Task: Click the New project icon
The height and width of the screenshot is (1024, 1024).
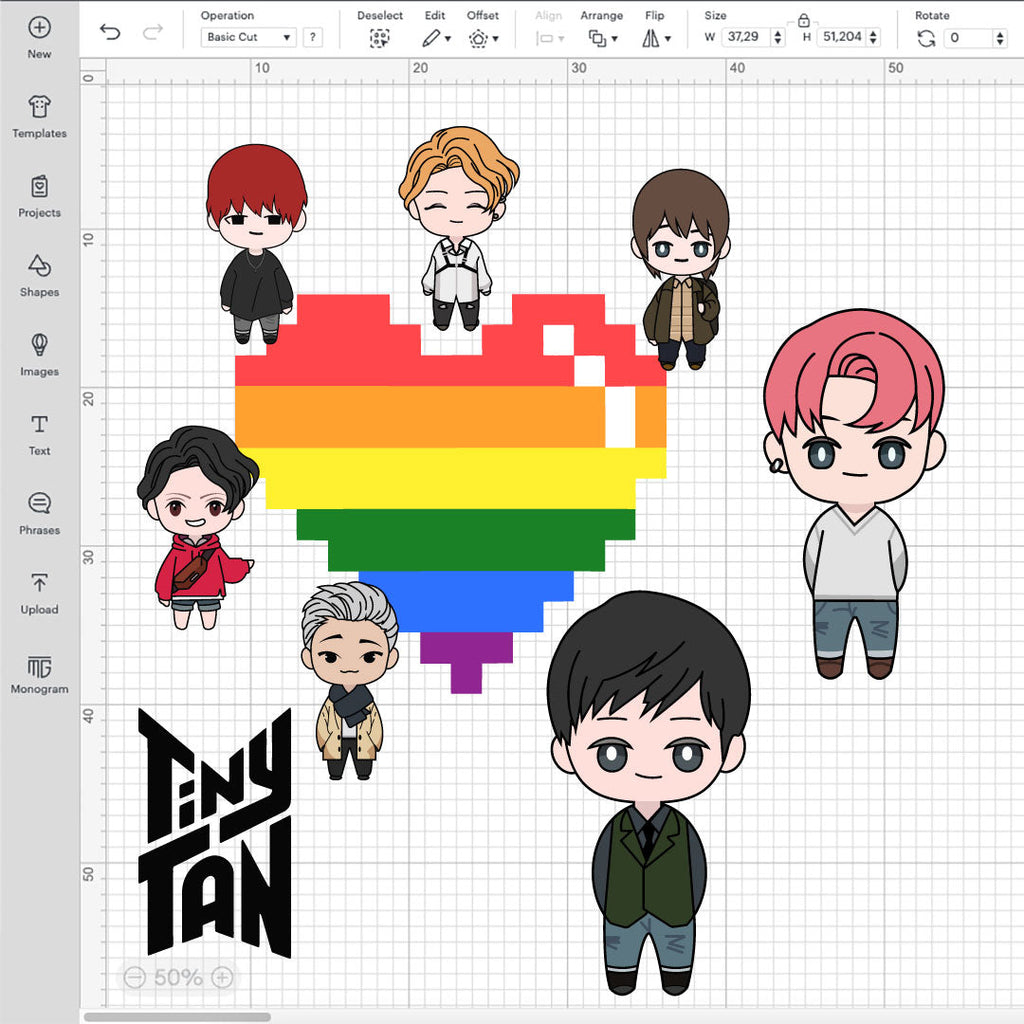Action: point(39,28)
